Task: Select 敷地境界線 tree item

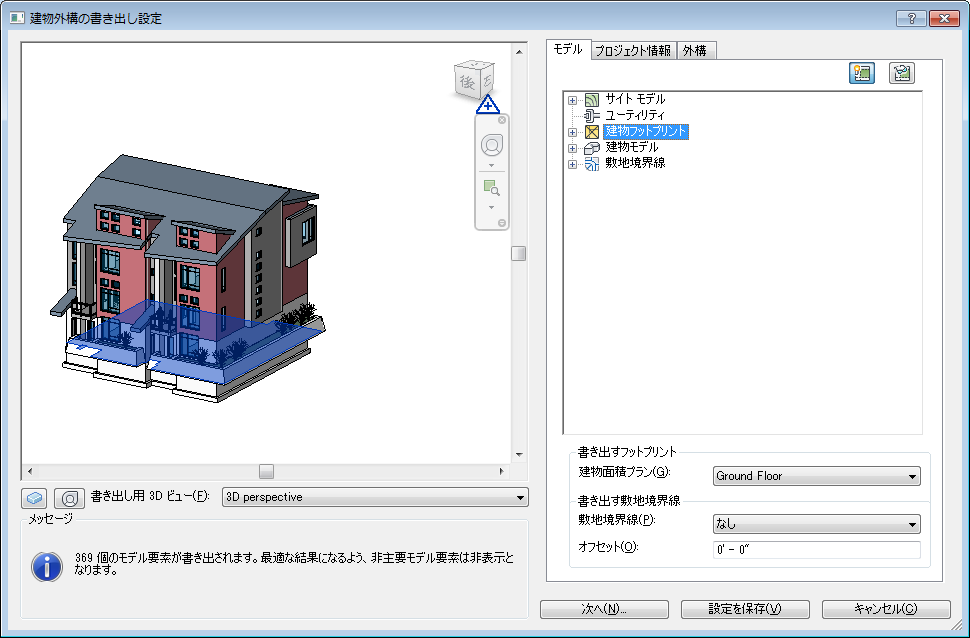Action: (635, 163)
